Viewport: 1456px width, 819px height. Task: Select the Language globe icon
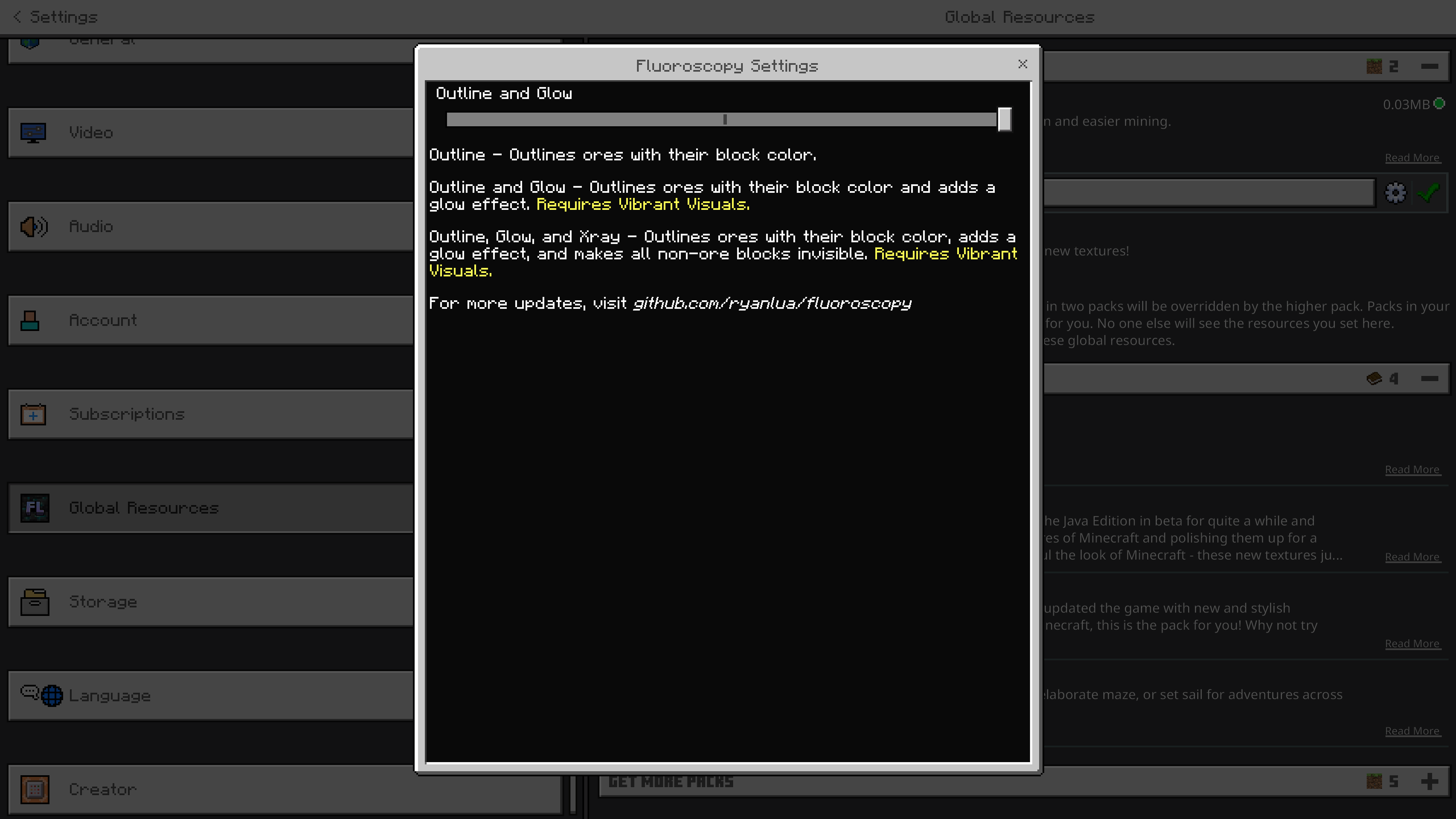point(51,695)
